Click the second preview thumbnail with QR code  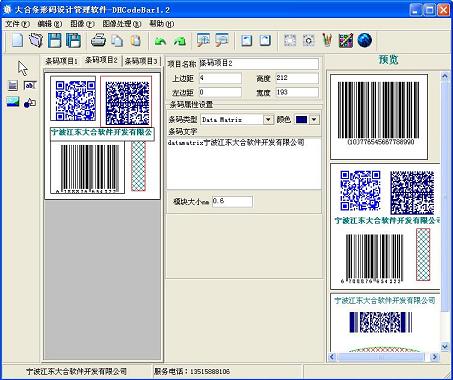point(385,226)
